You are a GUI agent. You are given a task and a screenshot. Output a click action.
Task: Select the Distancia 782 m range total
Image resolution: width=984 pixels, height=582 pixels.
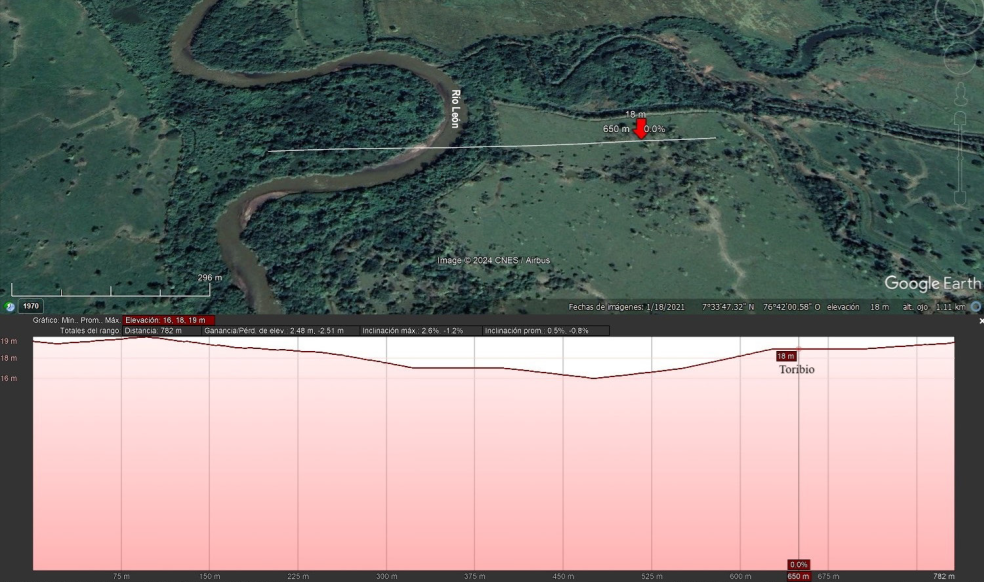click(162, 330)
